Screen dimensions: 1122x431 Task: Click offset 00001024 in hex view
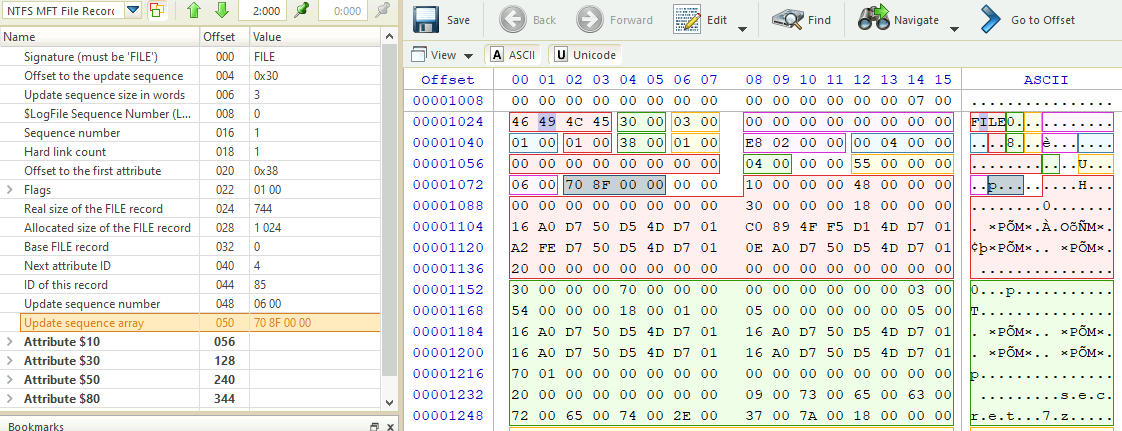click(x=448, y=122)
